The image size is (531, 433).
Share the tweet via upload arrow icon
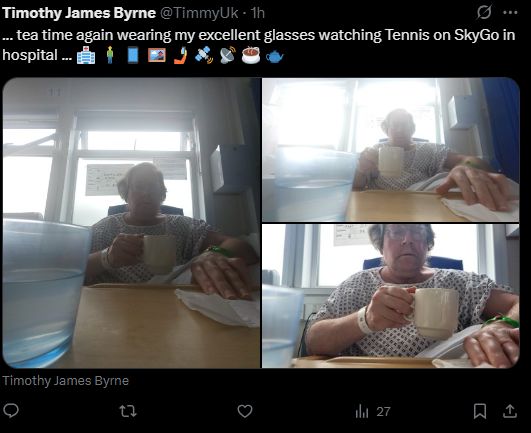[510, 411]
